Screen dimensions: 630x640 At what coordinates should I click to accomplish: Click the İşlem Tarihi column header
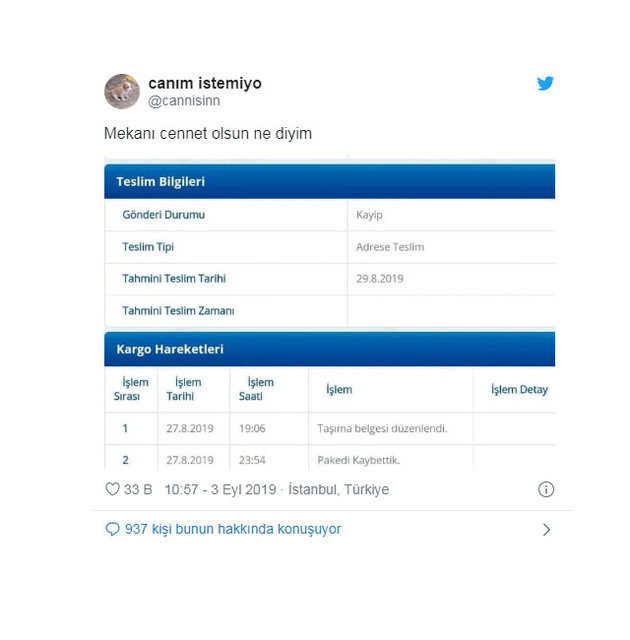(x=184, y=389)
